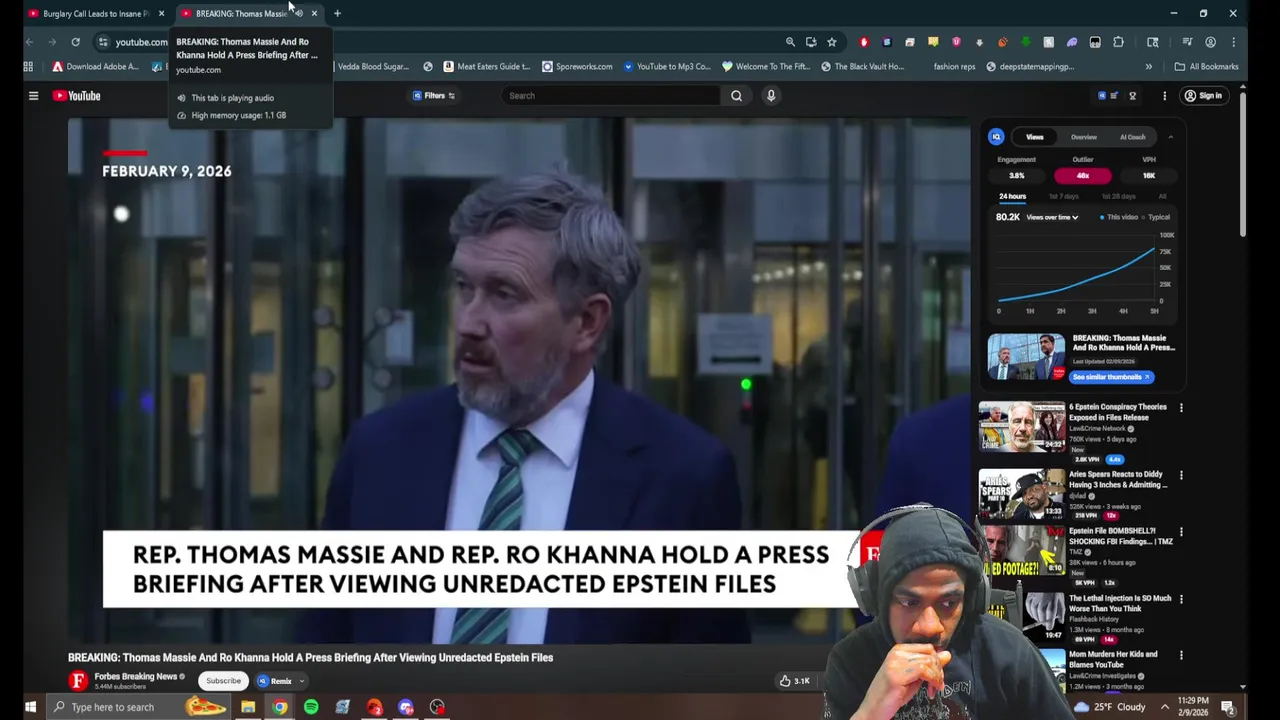The width and height of the screenshot is (1280, 720).
Task: Go to the YouTube home logo
Action: click(77, 96)
